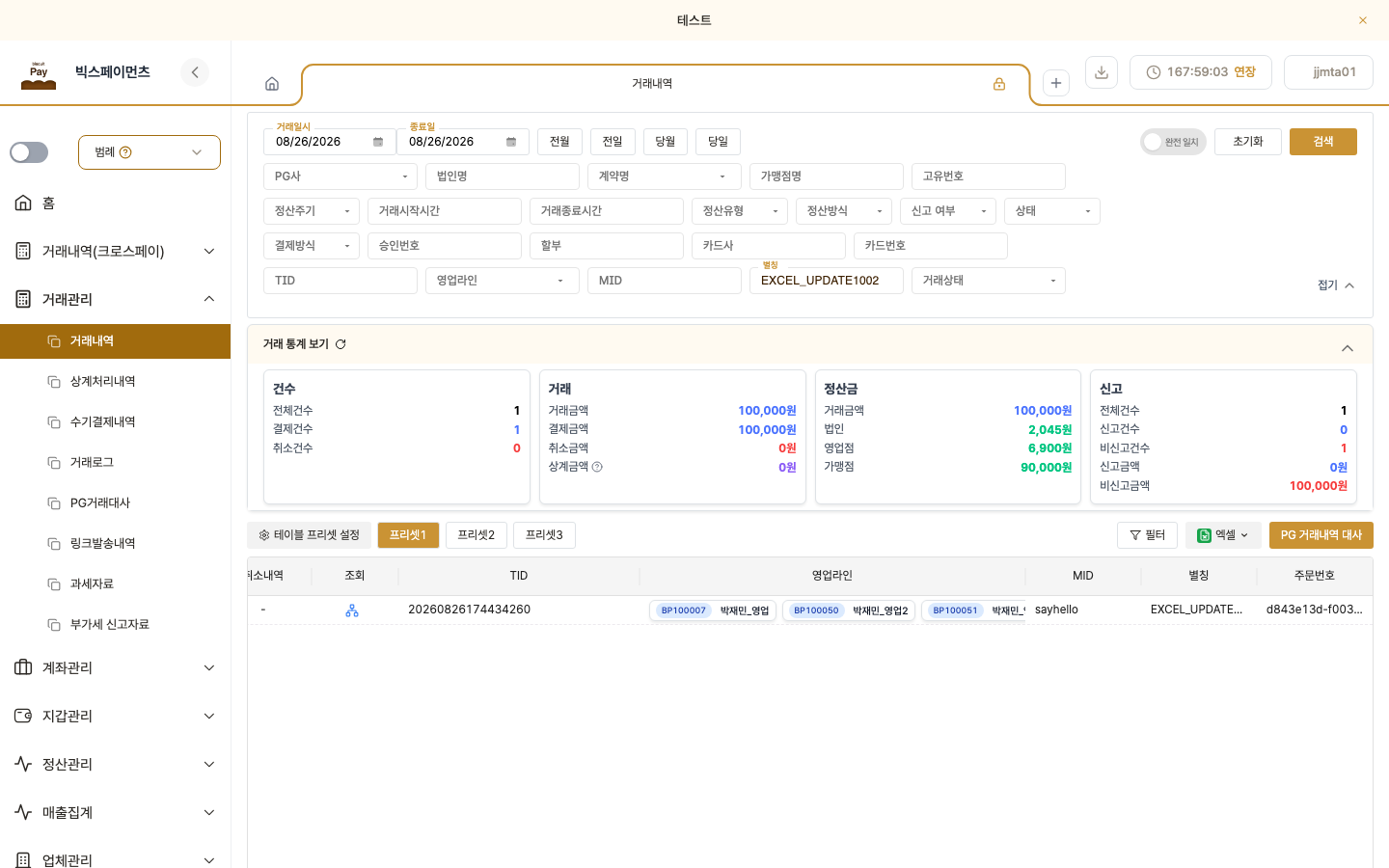Click the download icon in the top bar

1102,72
